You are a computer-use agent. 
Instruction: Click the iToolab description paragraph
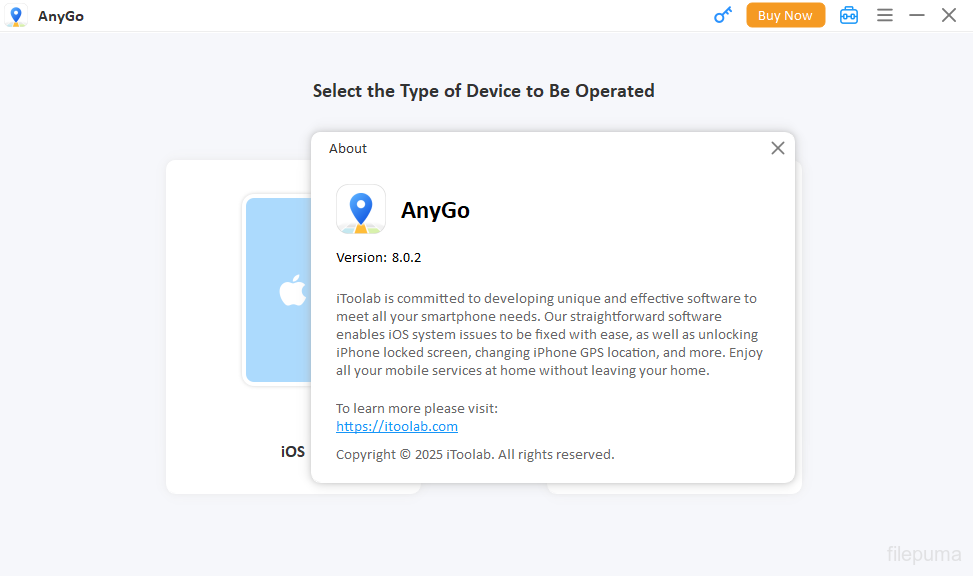549,334
